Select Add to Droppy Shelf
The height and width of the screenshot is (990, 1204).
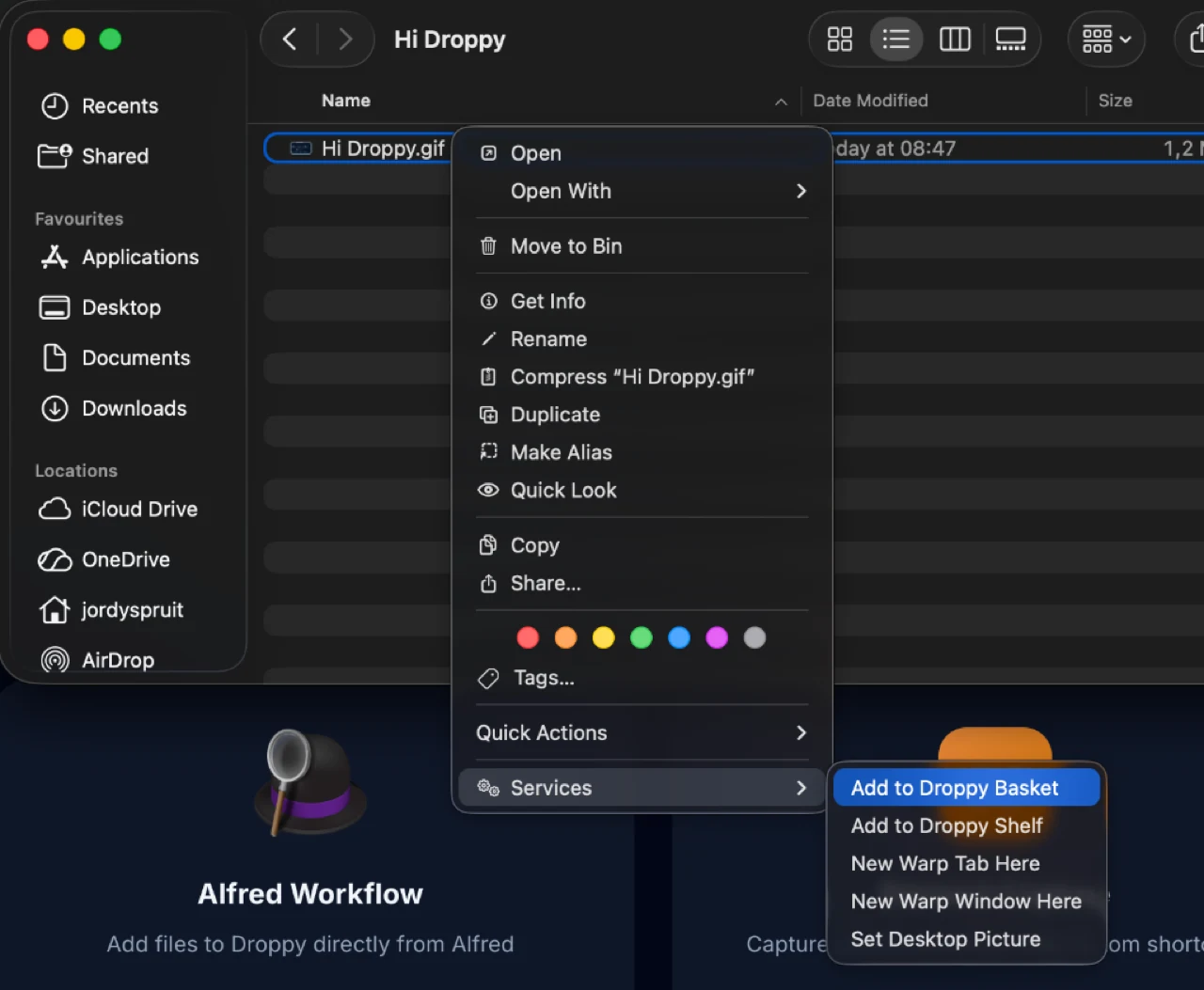[x=966, y=825]
